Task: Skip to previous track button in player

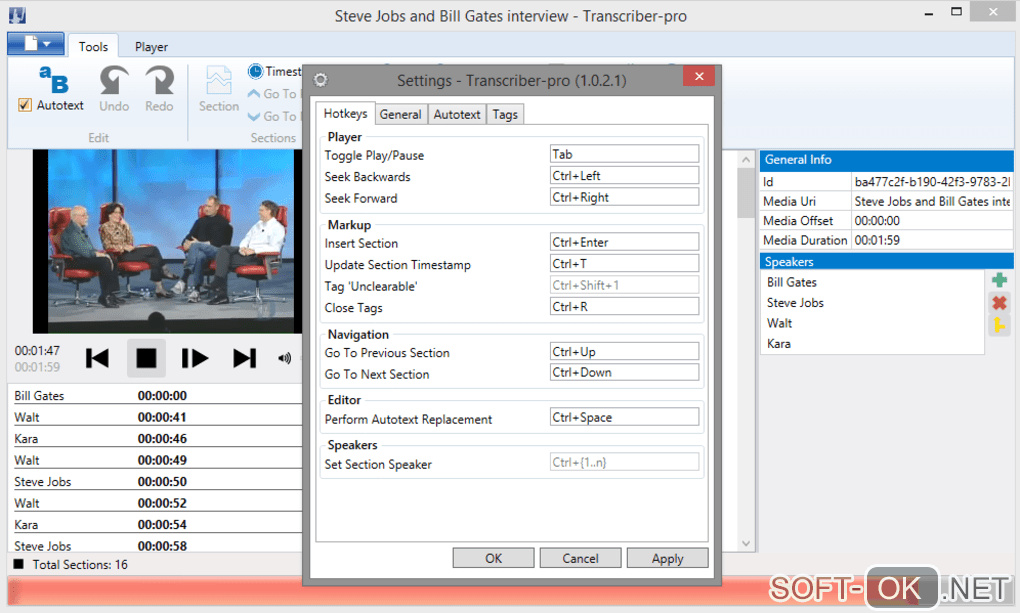Action: tap(98, 358)
